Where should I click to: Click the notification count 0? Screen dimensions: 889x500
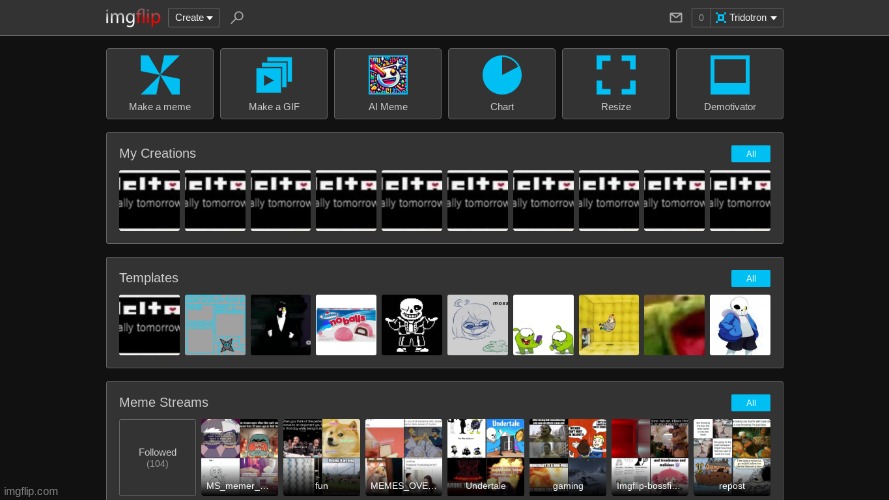(701, 18)
